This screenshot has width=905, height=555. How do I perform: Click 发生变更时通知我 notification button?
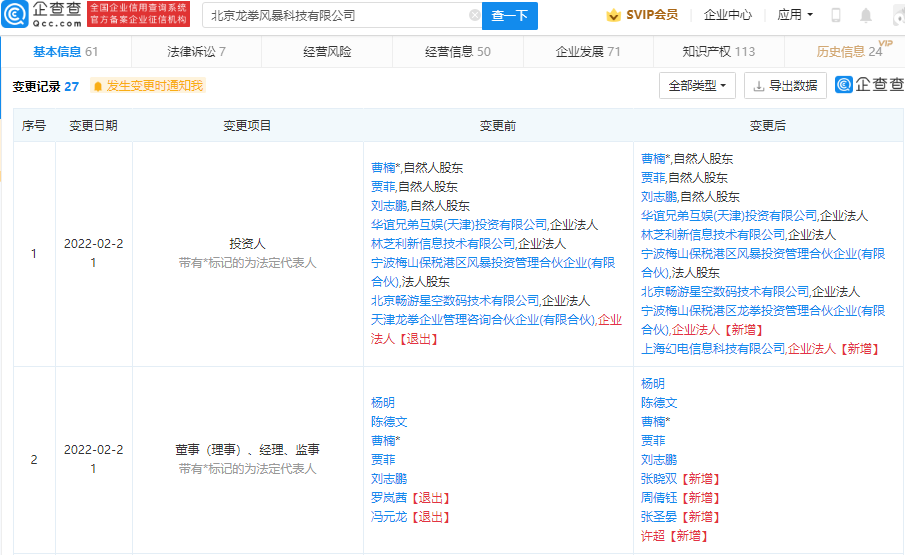(148, 87)
